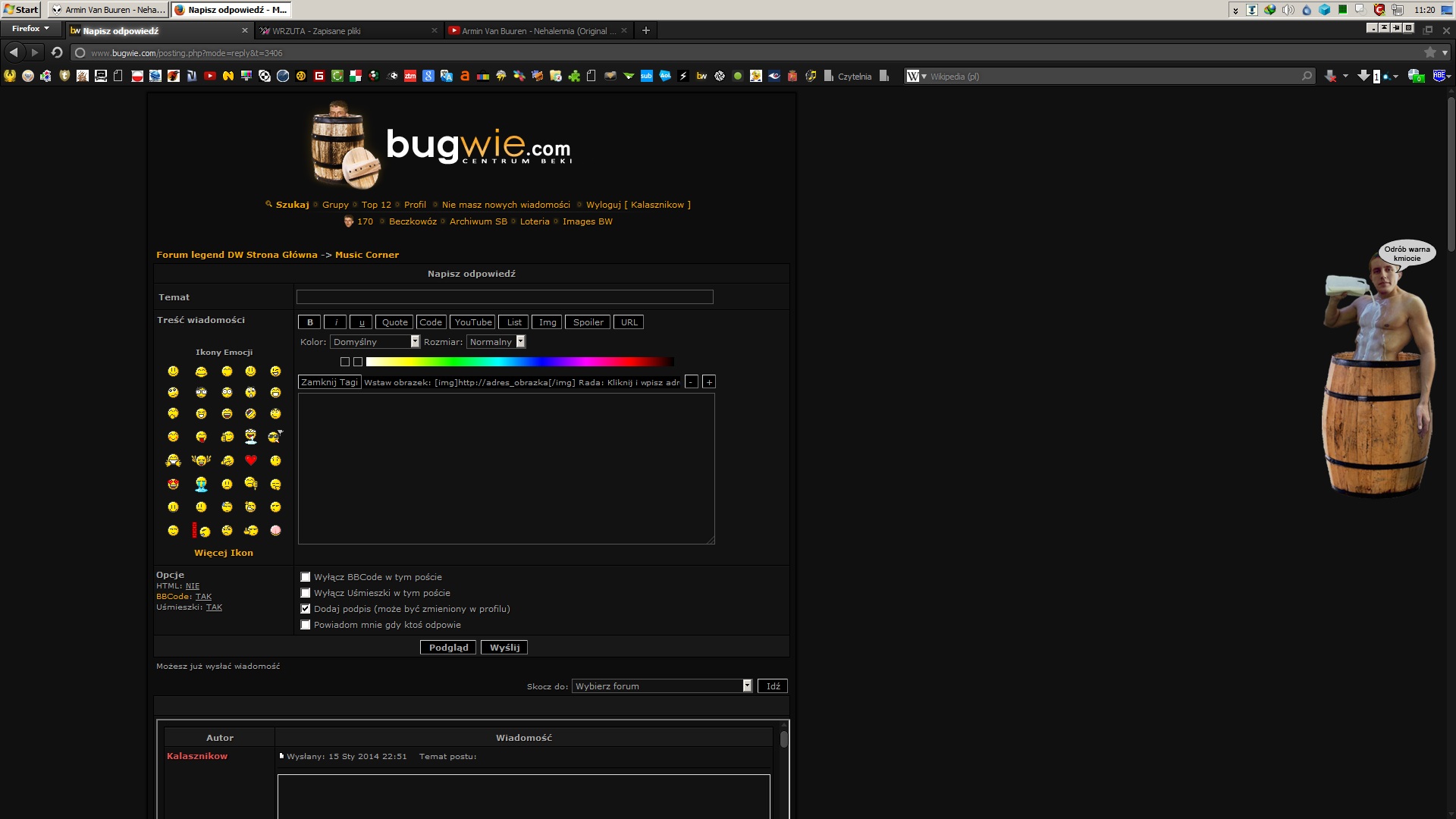
Task: Click the Temat subject input field
Action: [x=504, y=297]
